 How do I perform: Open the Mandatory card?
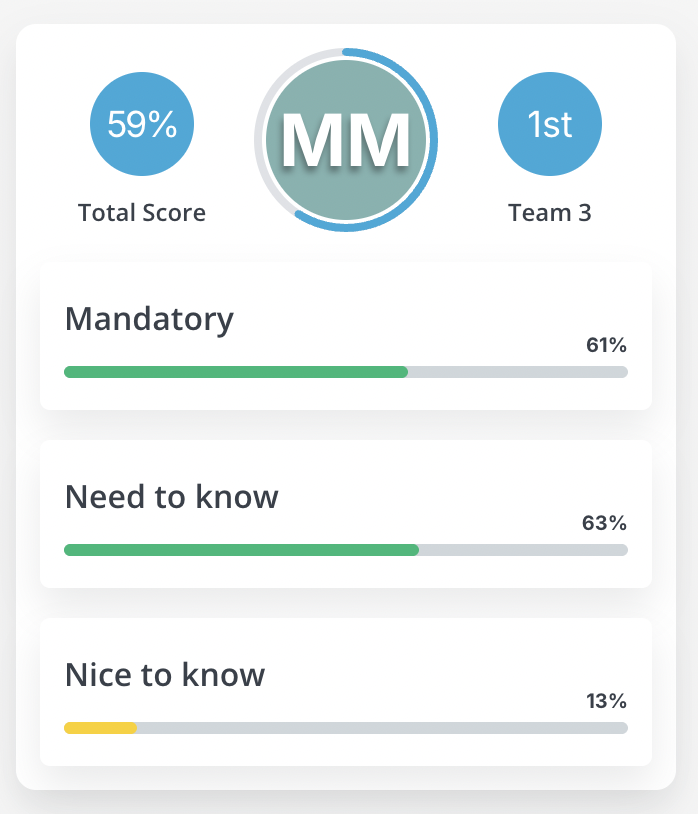pyautogui.click(x=346, y=336)
